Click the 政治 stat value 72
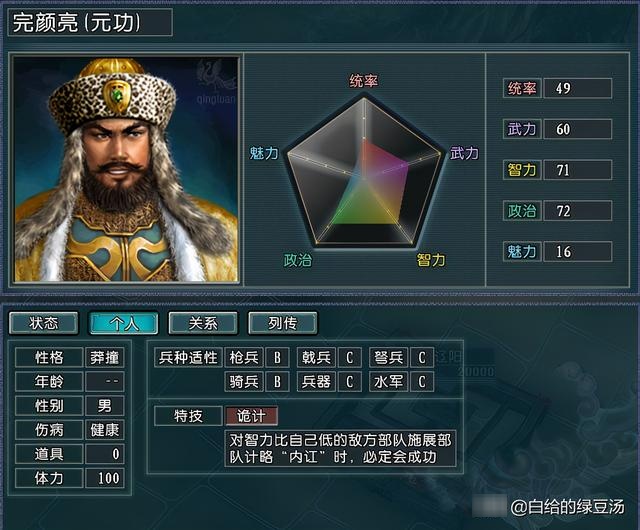The width and height of the screenshot is (640, 530). click(578, 211)
